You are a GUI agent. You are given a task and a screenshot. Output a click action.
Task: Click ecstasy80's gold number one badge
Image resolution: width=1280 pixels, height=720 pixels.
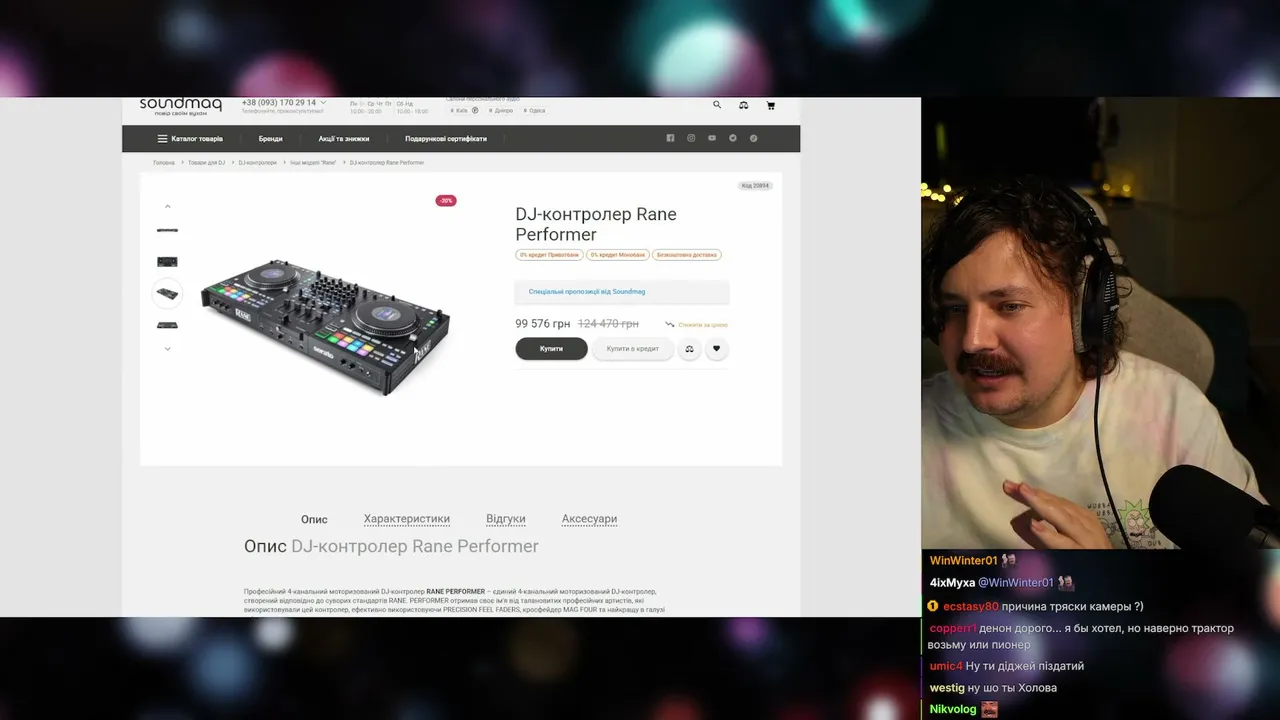932,606
